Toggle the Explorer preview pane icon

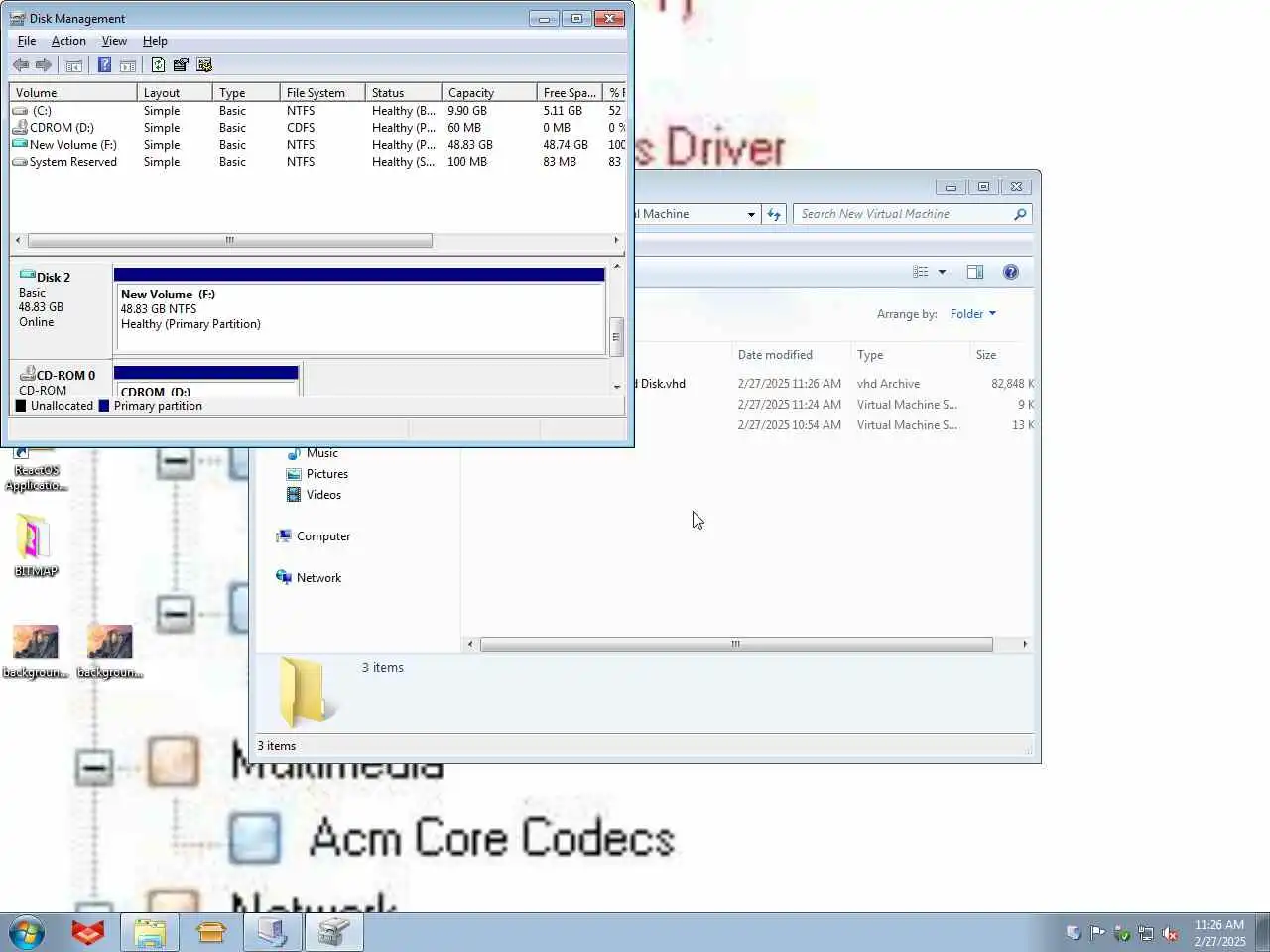click(975, 272)
